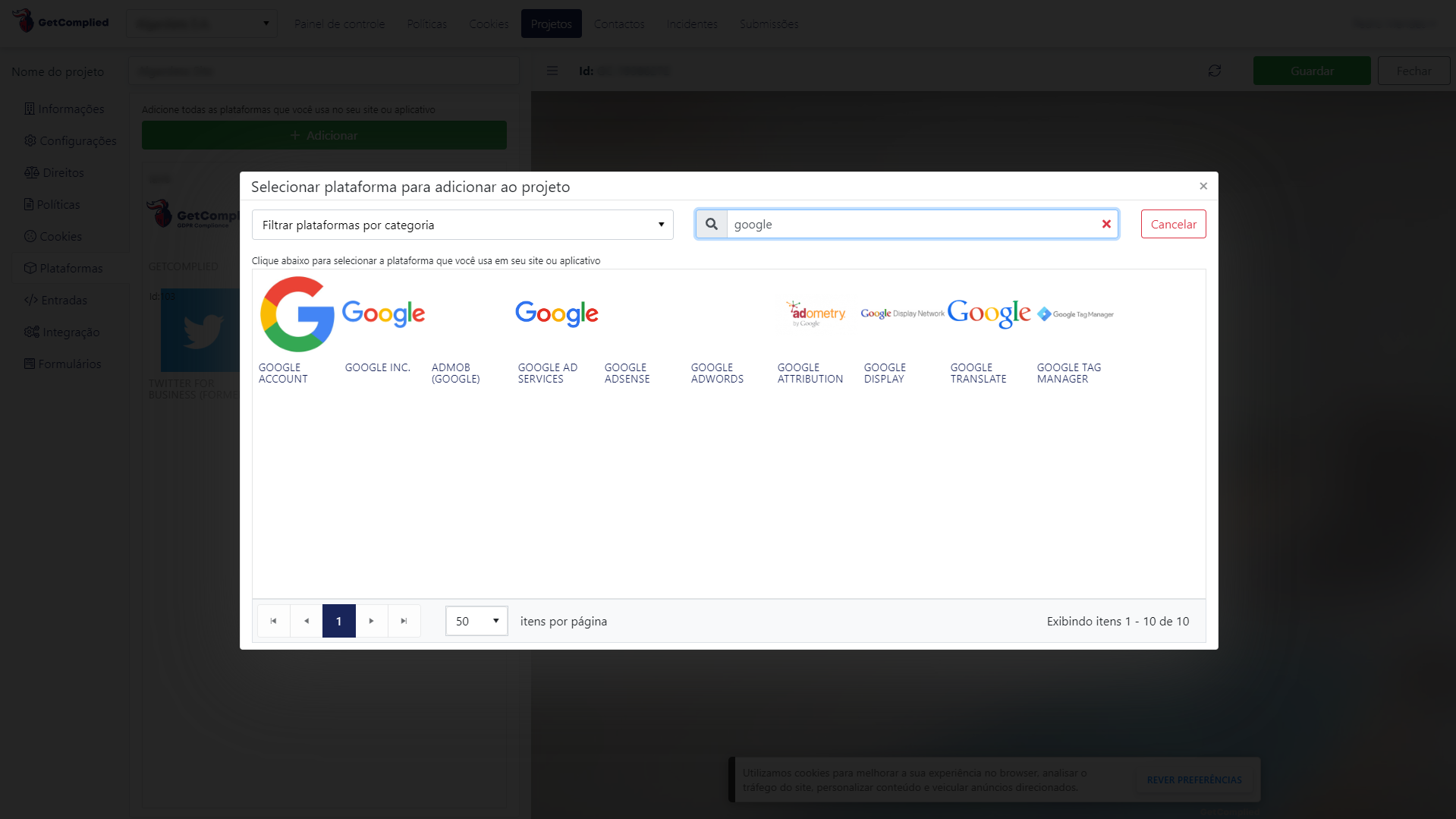Image resolution: width=1456 pixels, height=819 pixels.
Task: Select the Google Display Network logo
Action: click(x=902, y=313)
